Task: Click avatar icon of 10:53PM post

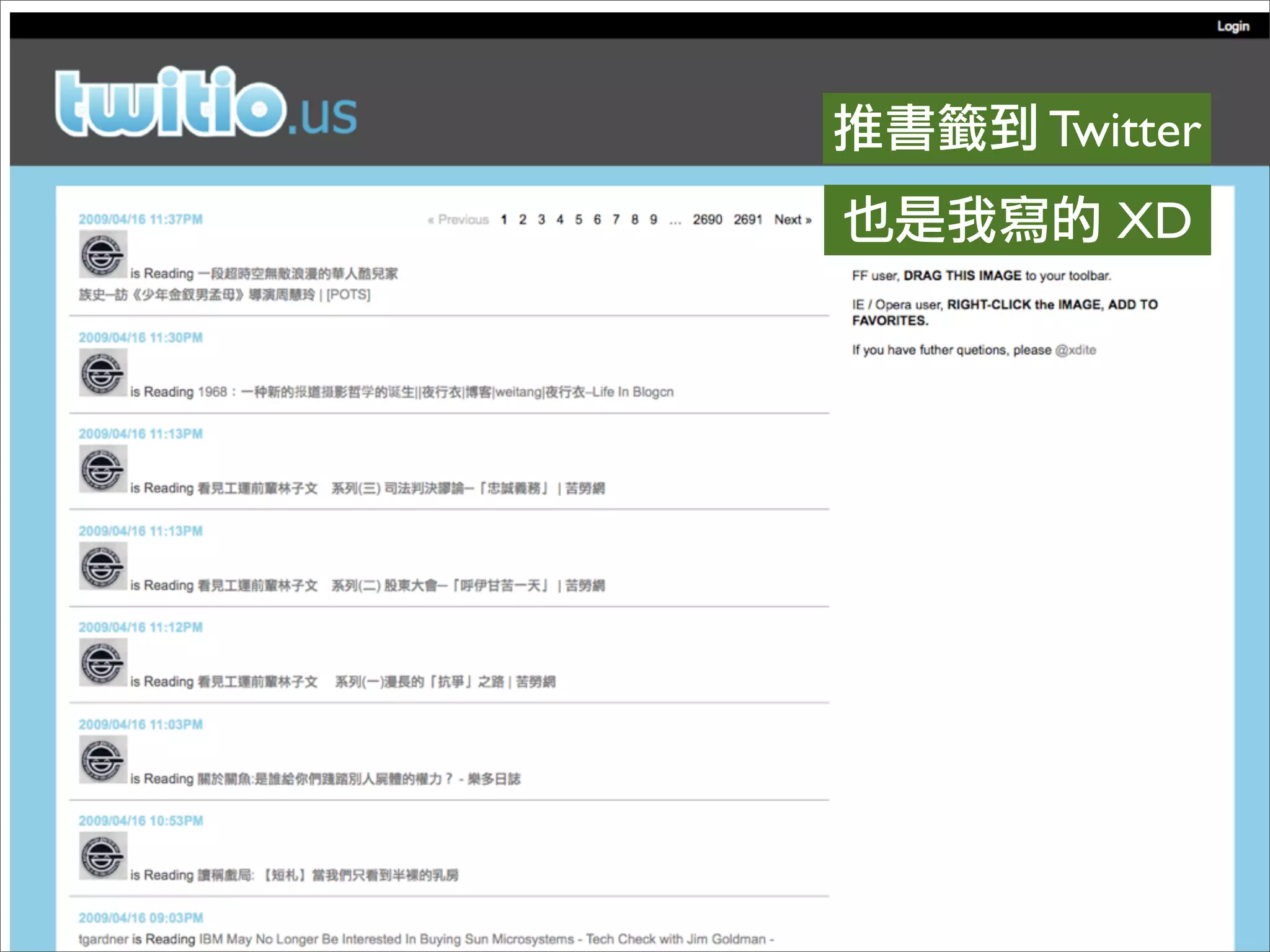Action: pyautogui.click(x=103, y=857)
